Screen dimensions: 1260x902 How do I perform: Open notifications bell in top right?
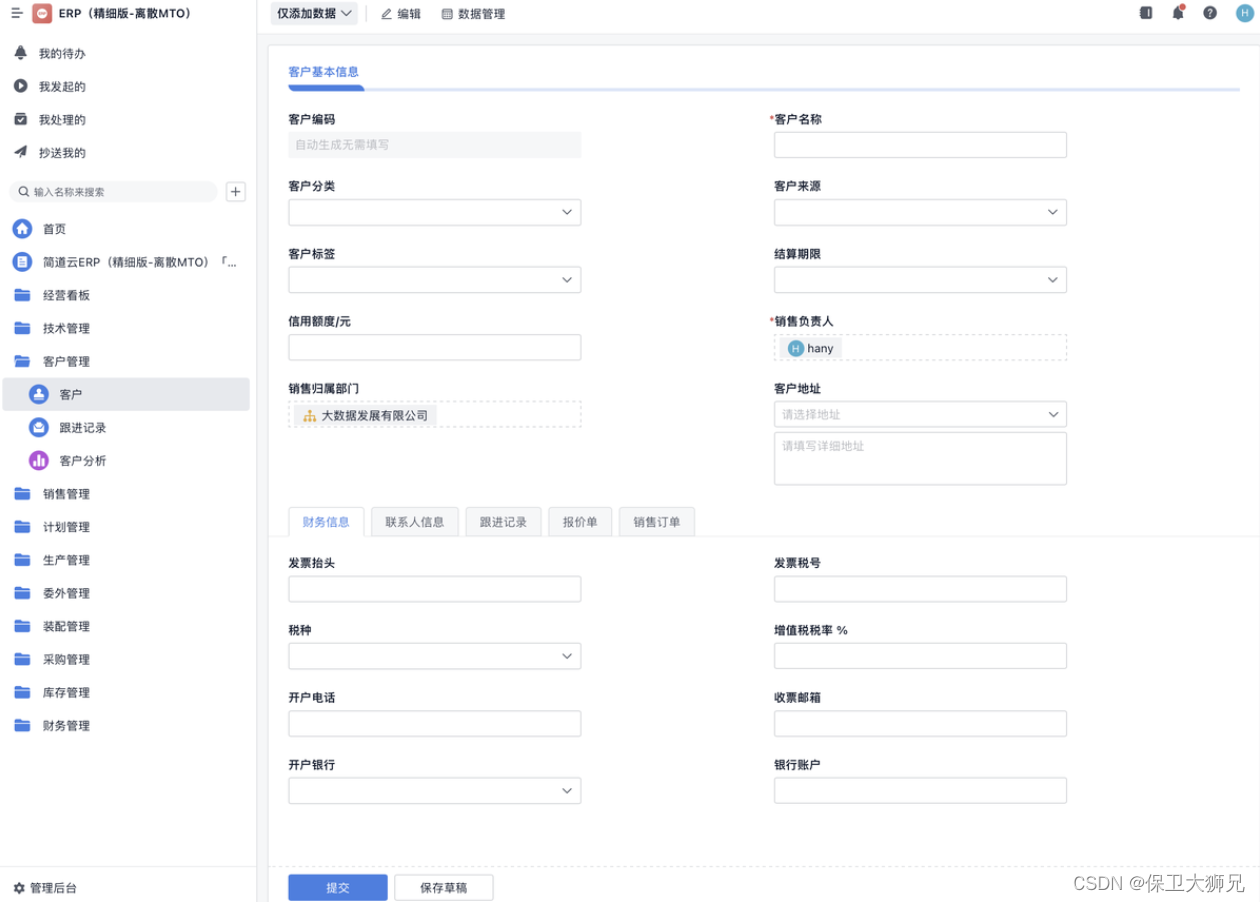click(x=1178, y=13)
